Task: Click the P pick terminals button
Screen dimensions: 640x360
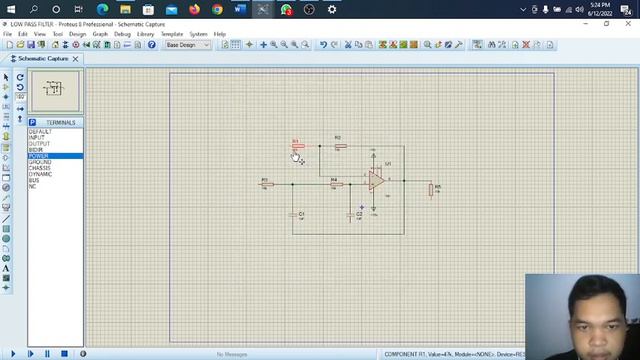Action: (33, 122)
